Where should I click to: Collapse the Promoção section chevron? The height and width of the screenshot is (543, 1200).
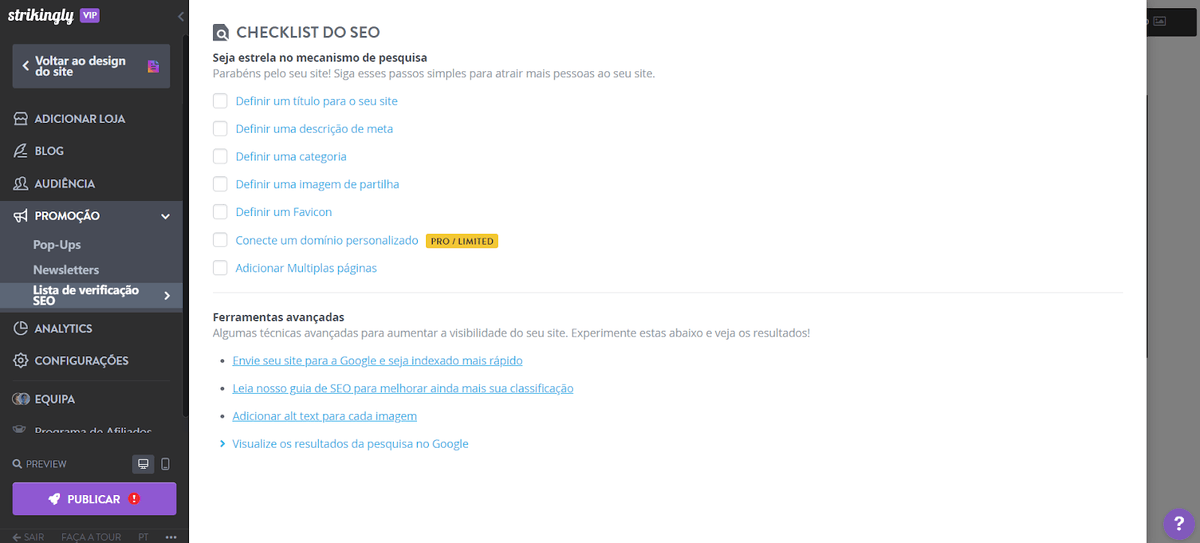point(166,216)
